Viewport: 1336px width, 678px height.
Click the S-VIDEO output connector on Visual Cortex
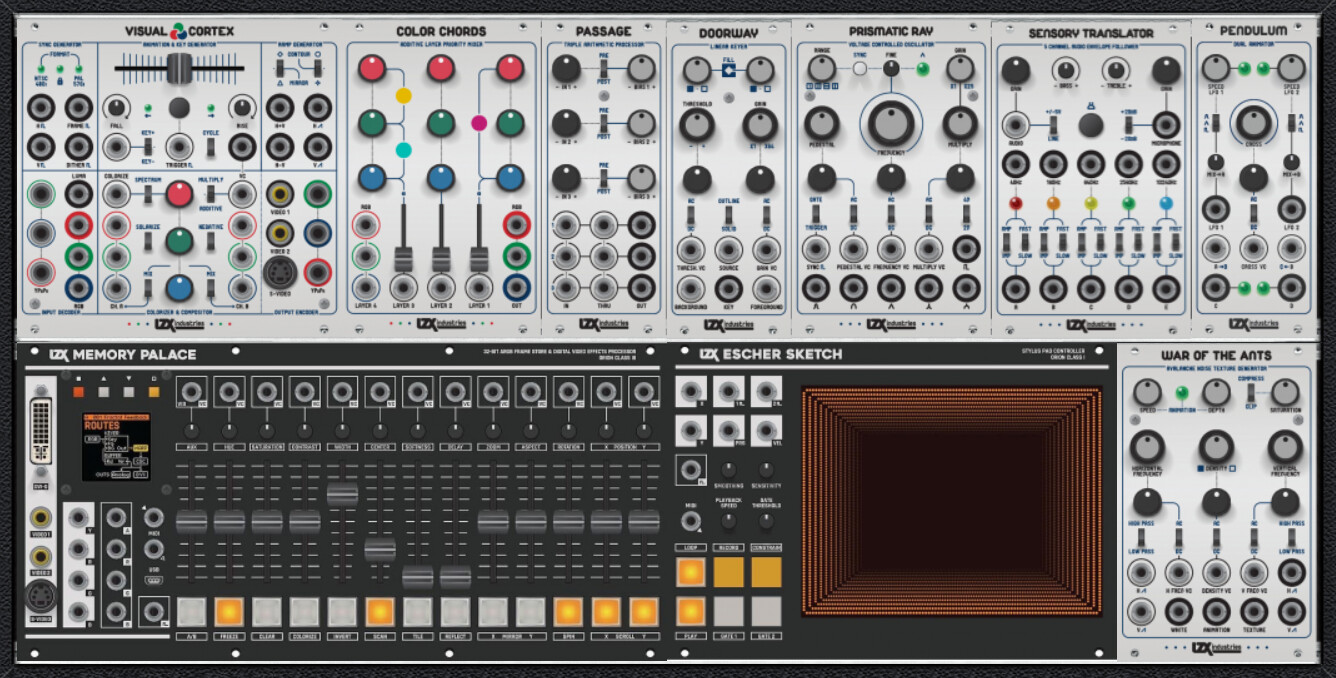tap(279, 271)
